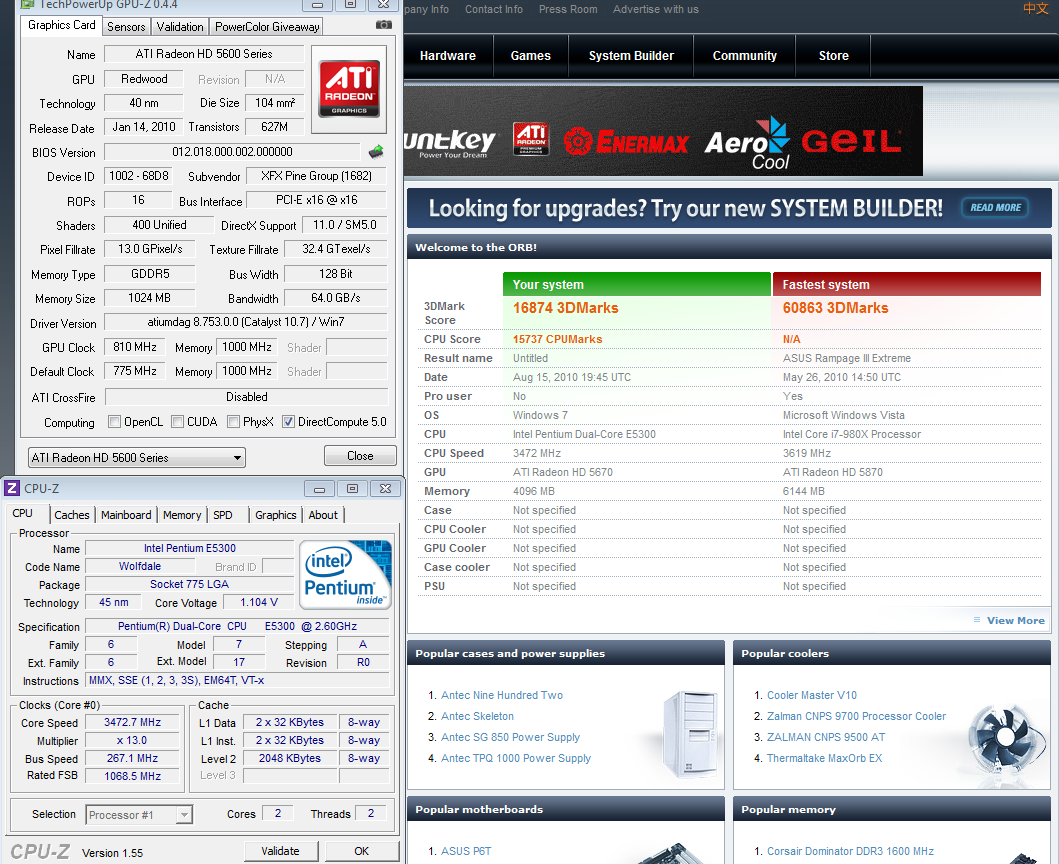Open the Games menu on the website
The width and height of the screenshot is (1059, 864).
[531, 56]
